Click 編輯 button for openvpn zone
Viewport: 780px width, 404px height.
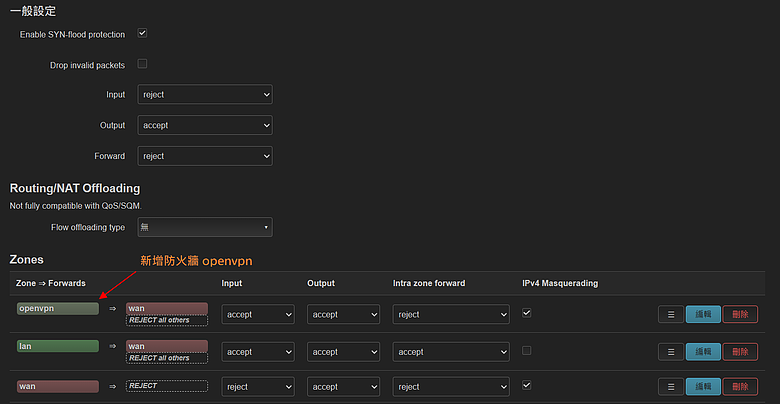pyautogui.click(x=703, y=314)
